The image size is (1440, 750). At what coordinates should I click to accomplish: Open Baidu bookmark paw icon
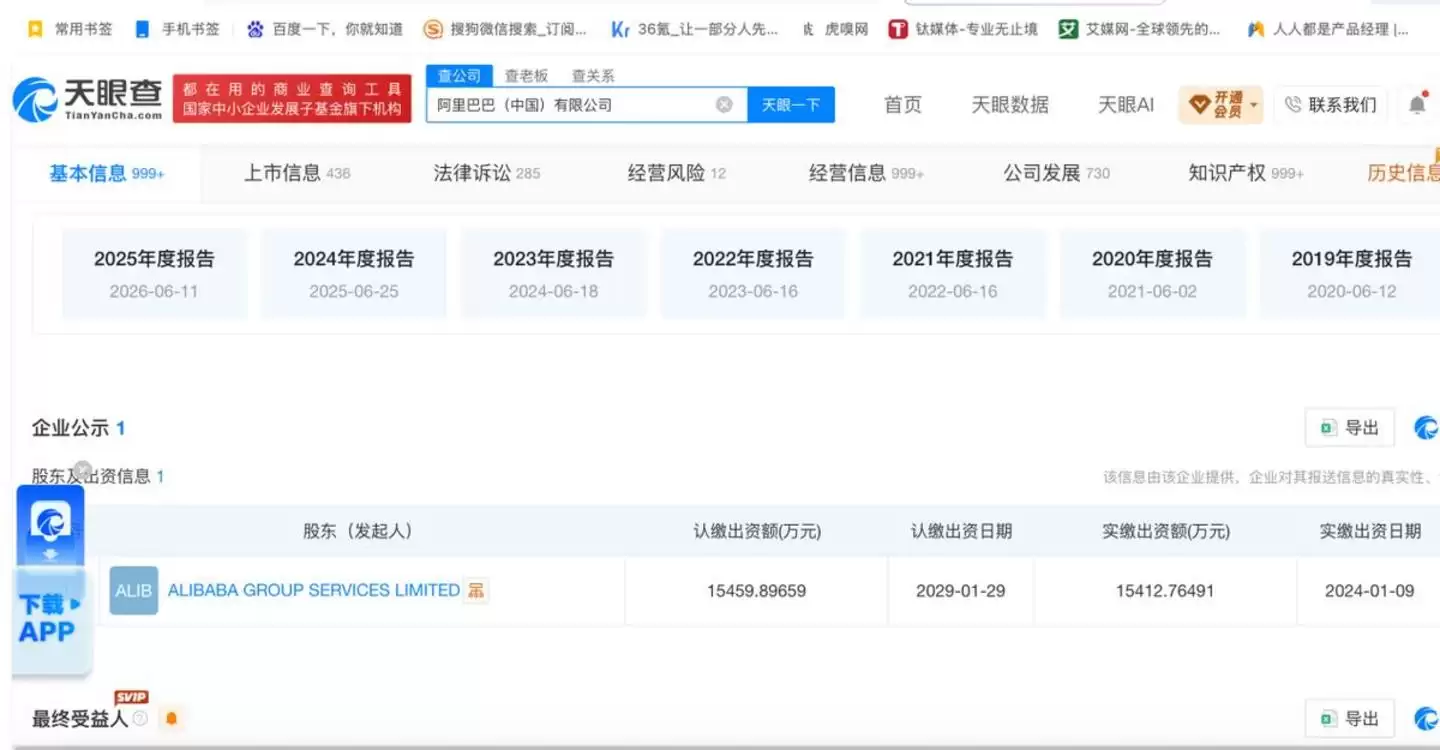256,29
